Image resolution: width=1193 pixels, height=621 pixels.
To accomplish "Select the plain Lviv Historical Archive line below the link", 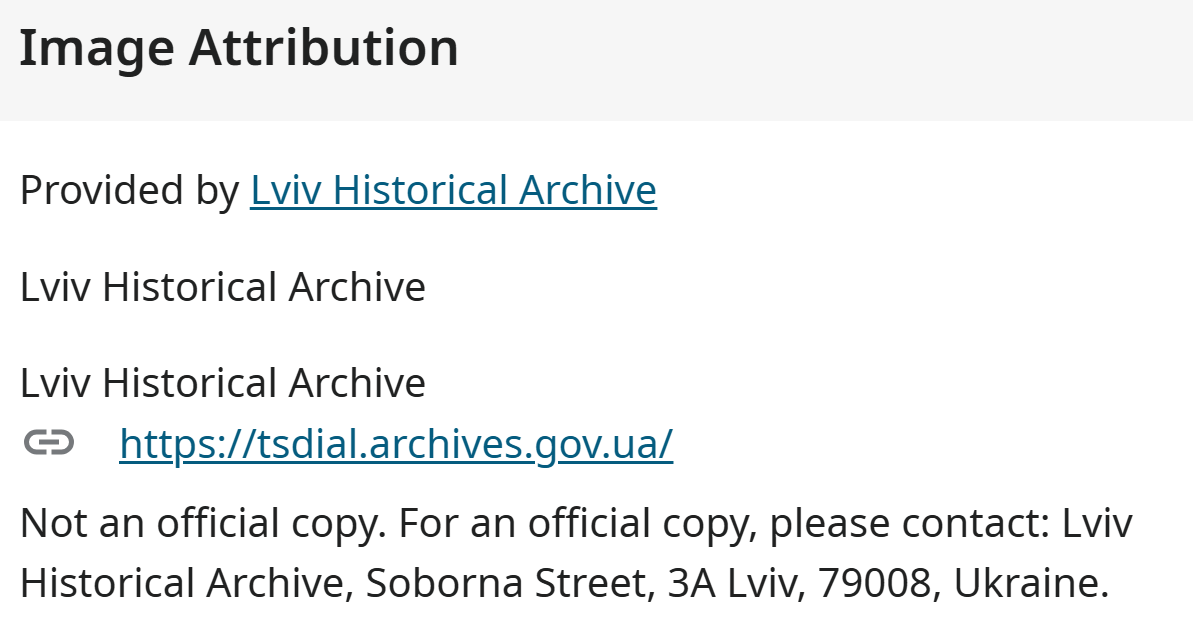I will point(223,287).
